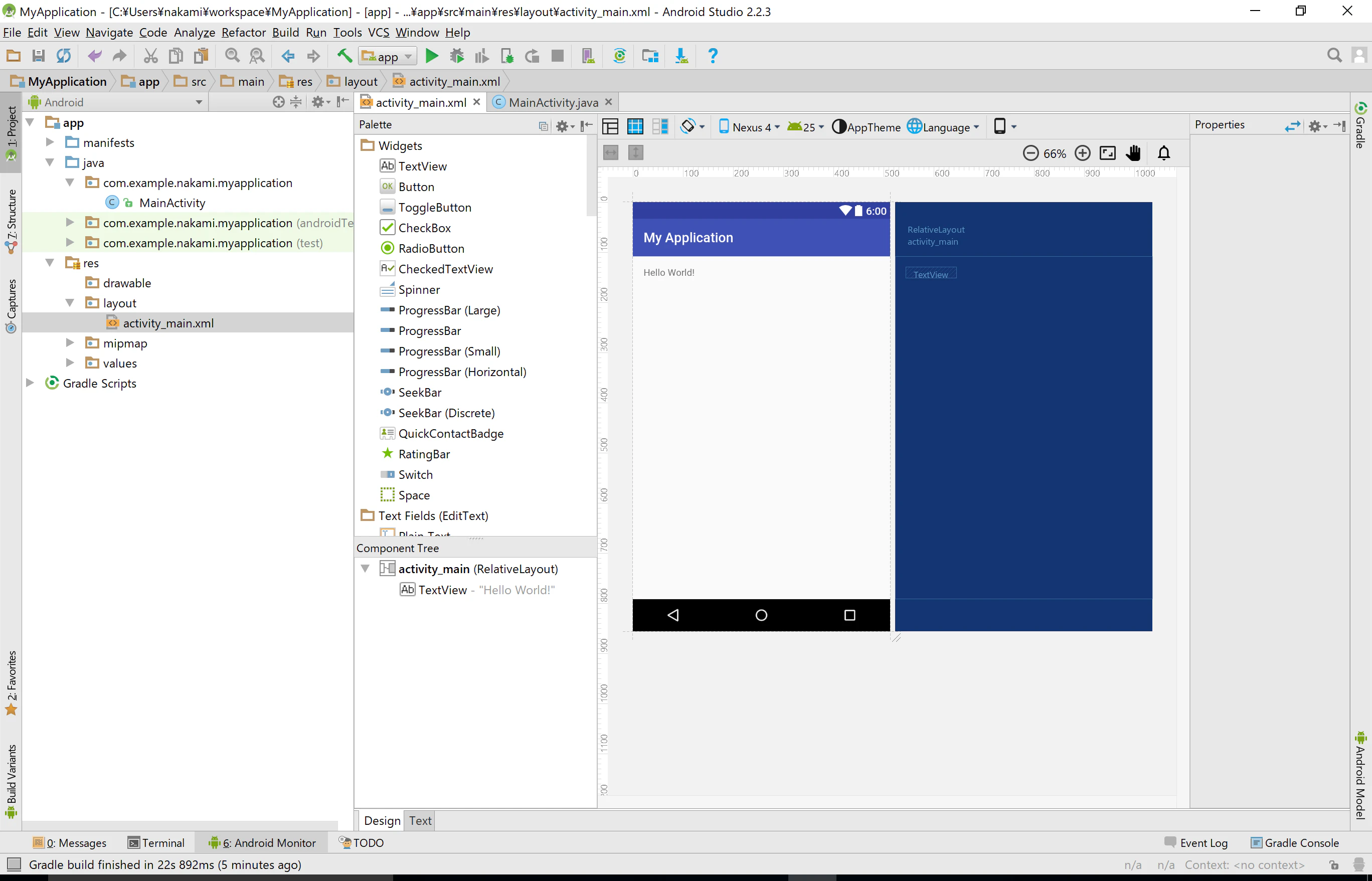
Task: Open the Build menu
Action: click(285, 33)
